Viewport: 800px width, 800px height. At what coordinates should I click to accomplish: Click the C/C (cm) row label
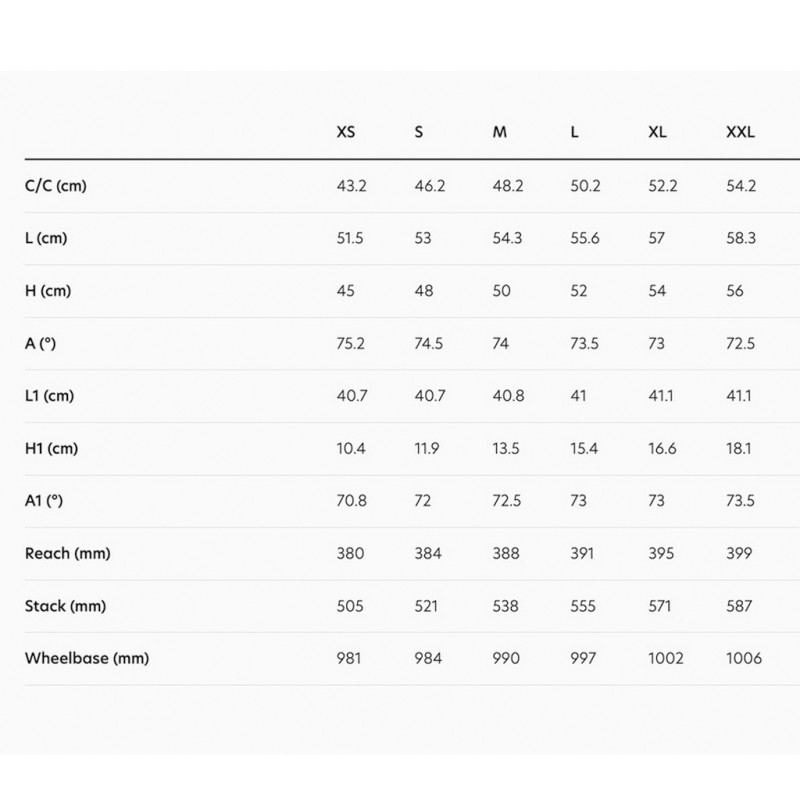[x=55, y=186]
